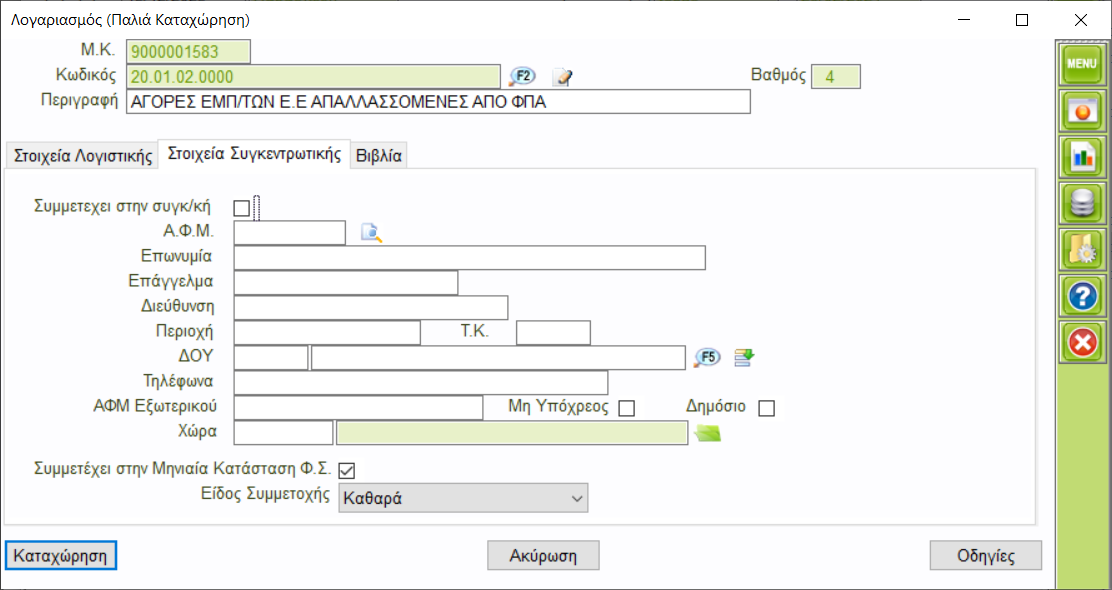Viewport: 1112px width, 590px height.
Task: Click the F2 search icon beside Κωδικός
Action: click(x=523, y=77)
